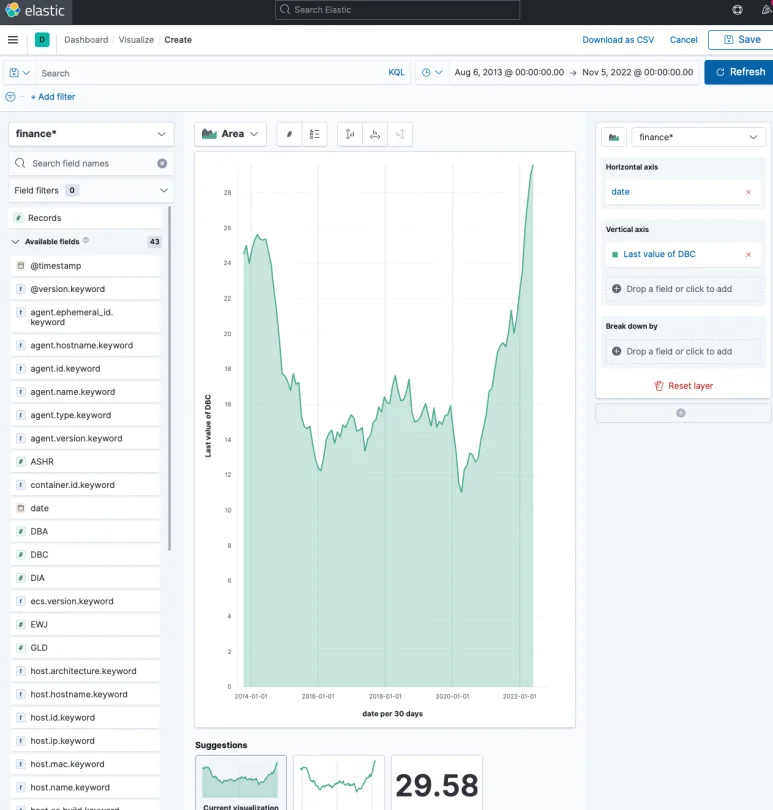Expand the Field filters dropdown
Image resolution: width=773 pixels, height=810 pixels.
pyautogui.click(x=164, y=190)
